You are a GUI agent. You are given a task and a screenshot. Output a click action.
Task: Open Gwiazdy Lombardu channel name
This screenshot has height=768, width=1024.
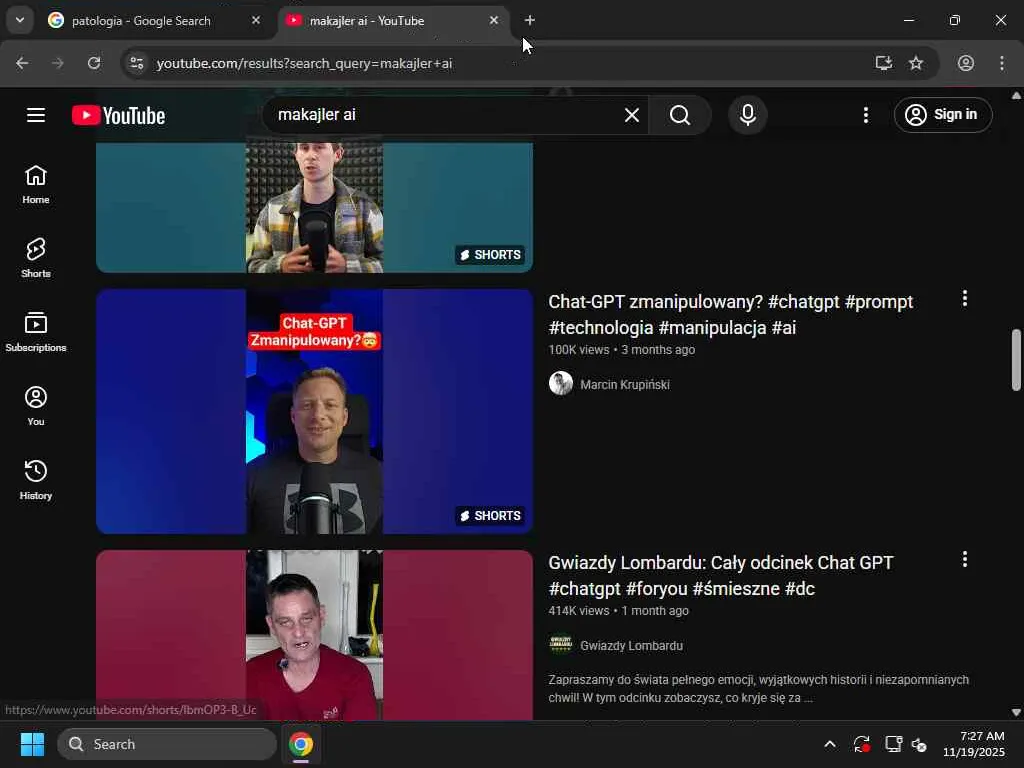631,645
